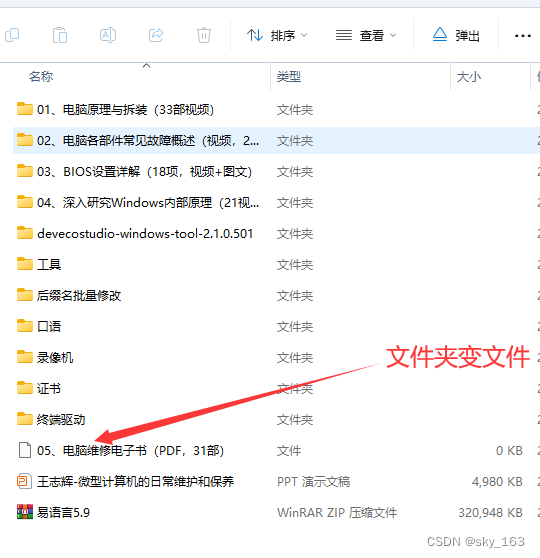The image size is (540, 558).
Task: Click the Rename icon in the toolbar
Action: (108, 35)
